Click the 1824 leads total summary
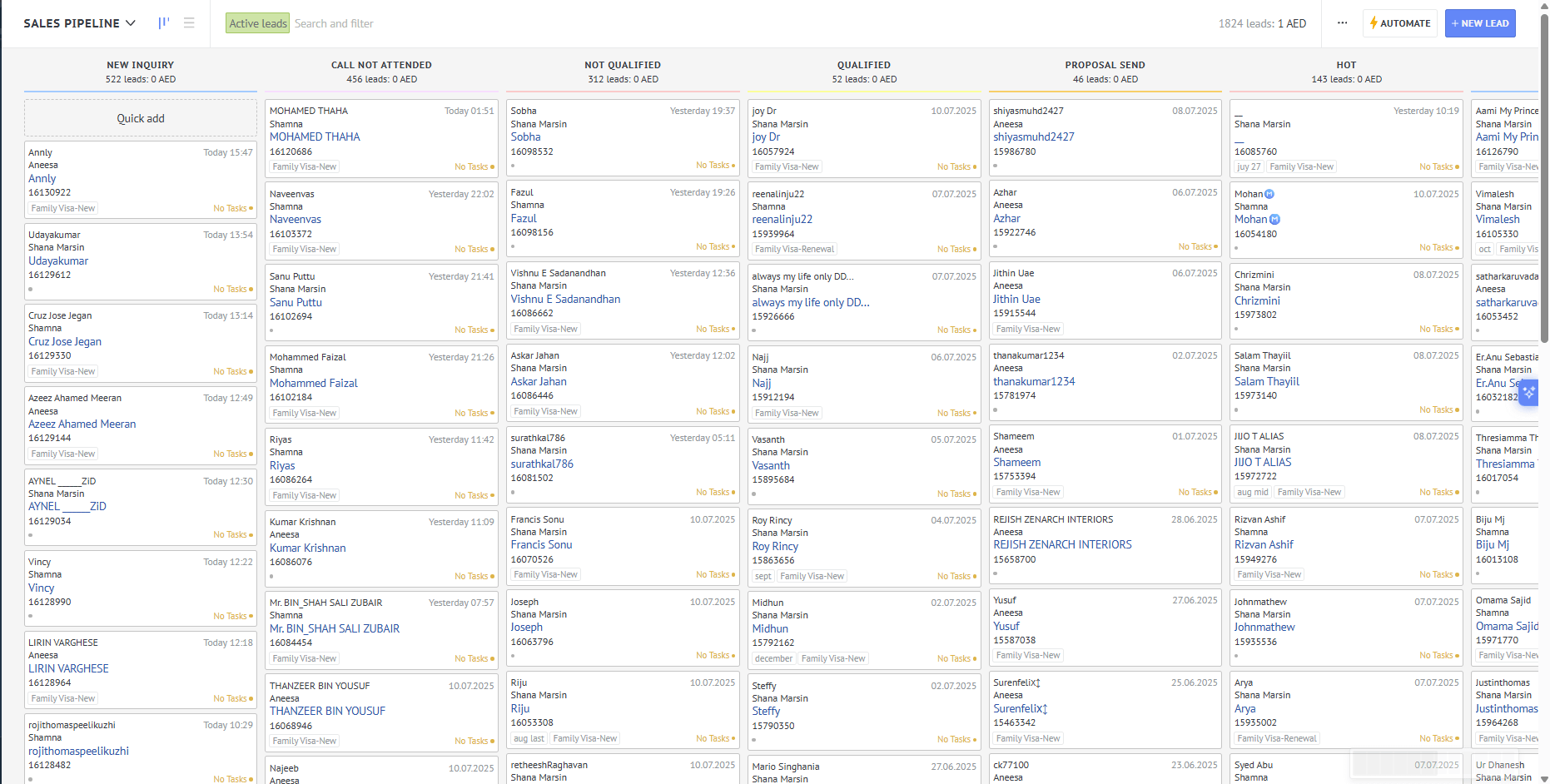1550x784 pixels. point(1262,23)
